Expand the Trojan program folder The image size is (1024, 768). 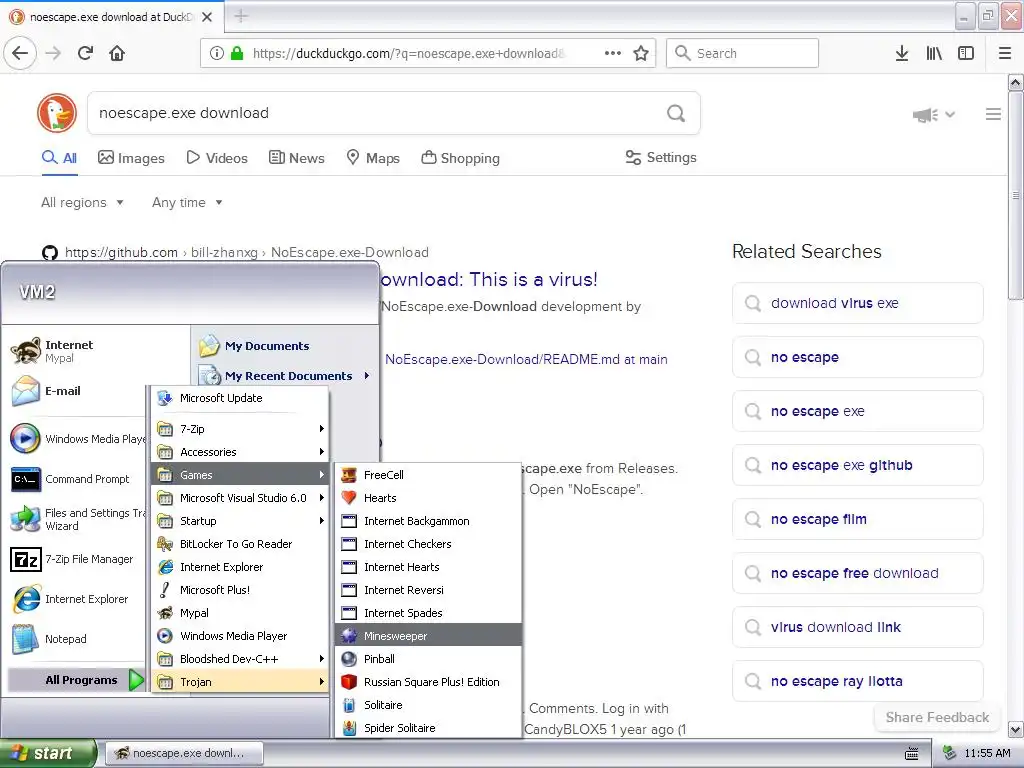tap(240, 682)
